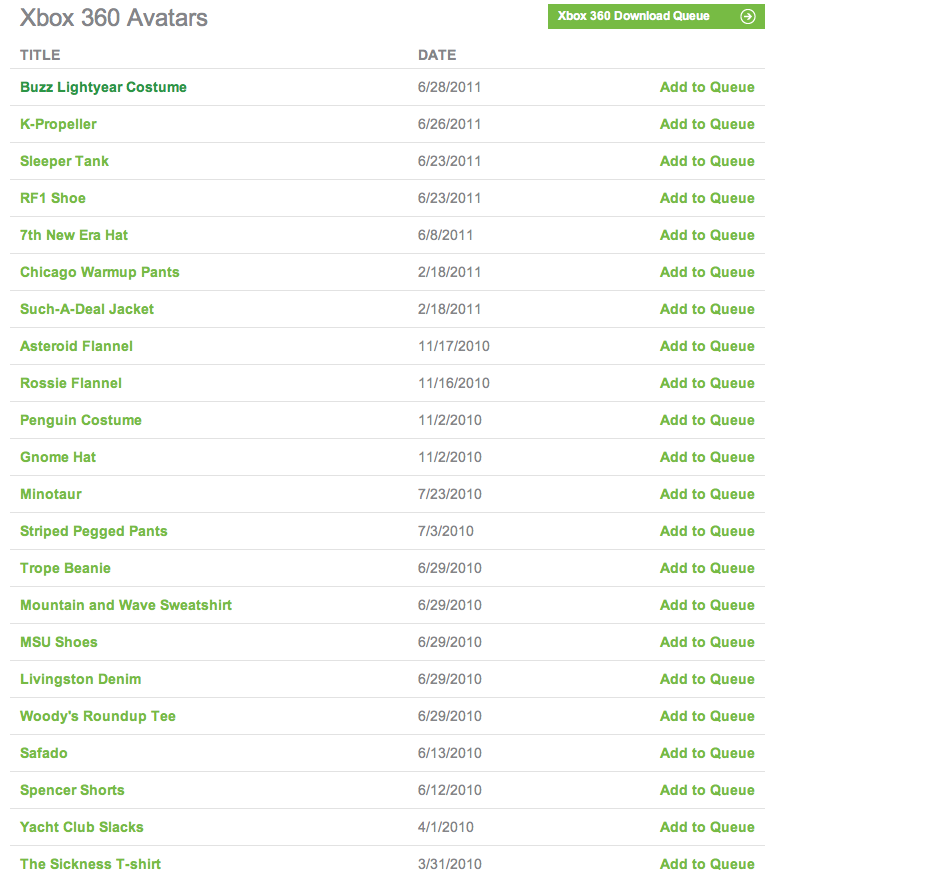Add K-Propeller to queue
933x874 pixels.
707,124
